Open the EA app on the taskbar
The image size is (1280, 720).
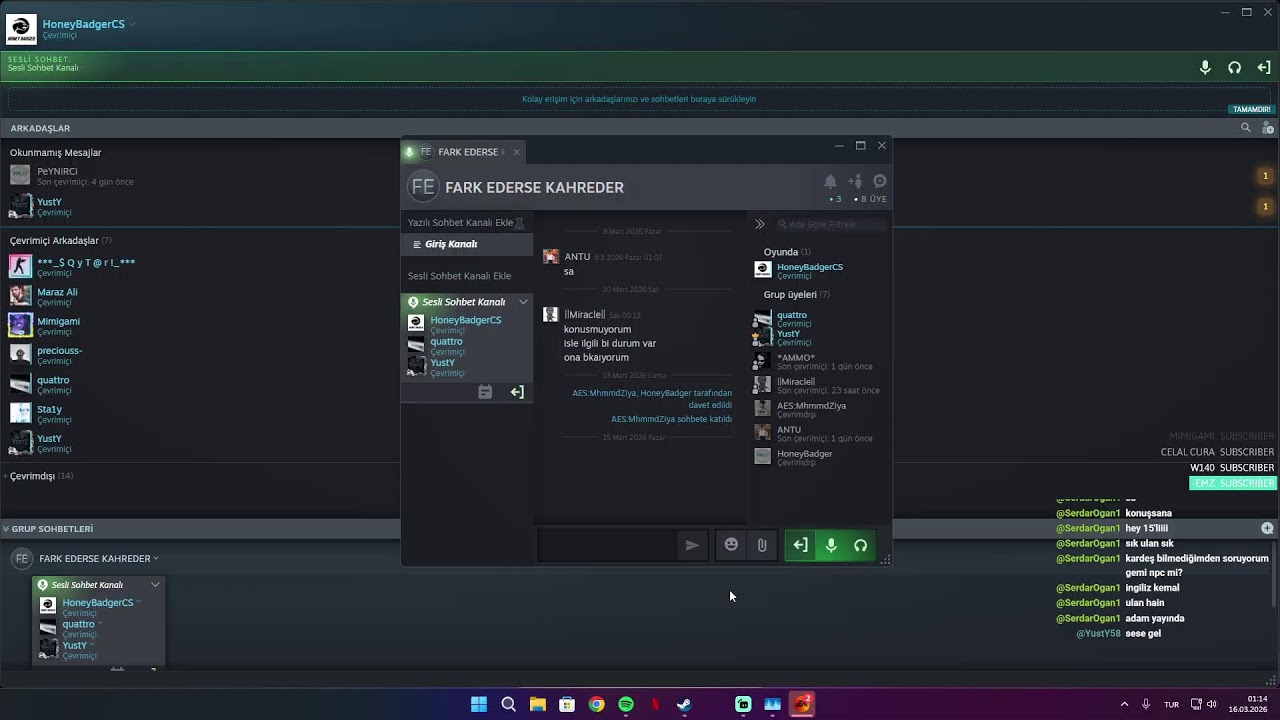tap(802, 704)
